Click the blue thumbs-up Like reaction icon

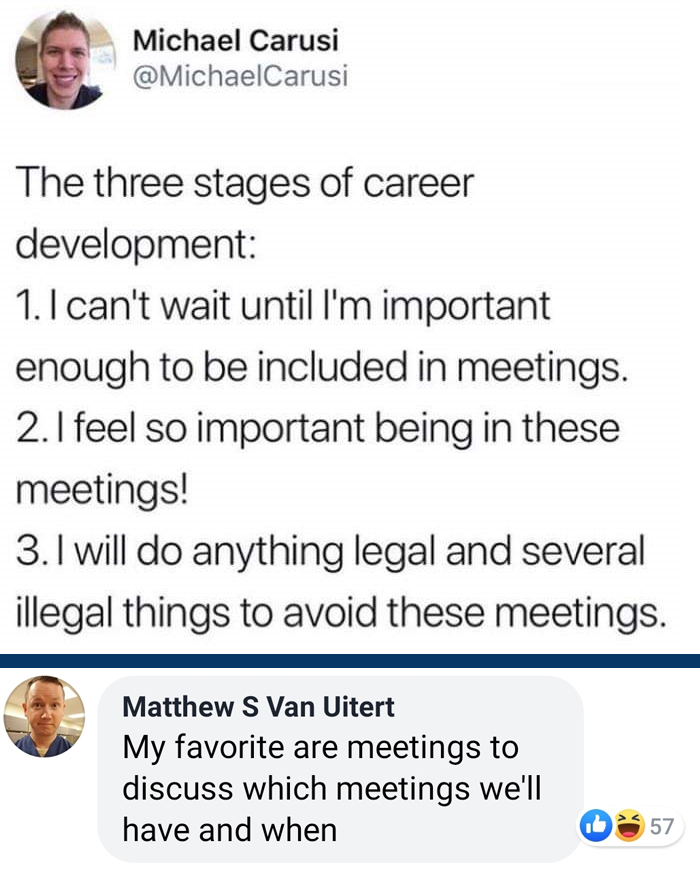pos(597,826)
